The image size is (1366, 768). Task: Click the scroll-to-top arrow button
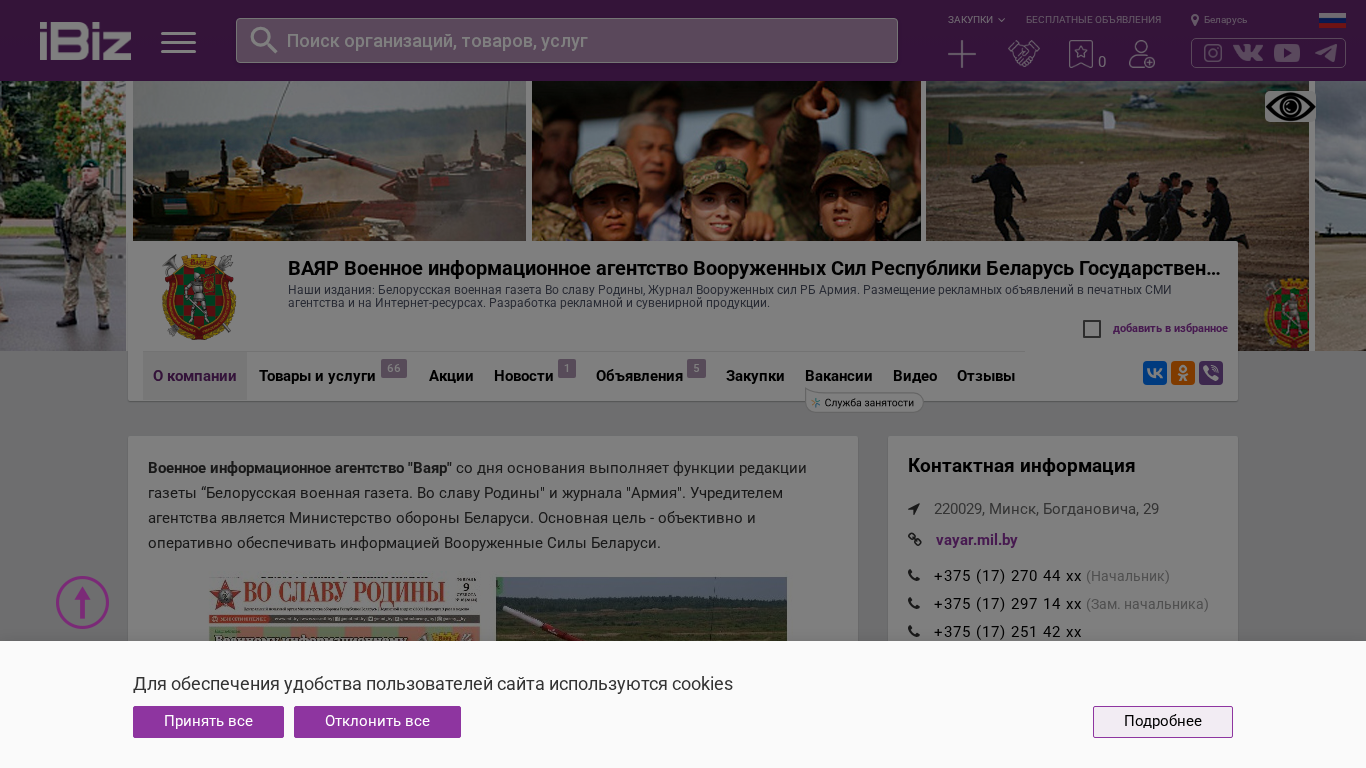point(82,603)
